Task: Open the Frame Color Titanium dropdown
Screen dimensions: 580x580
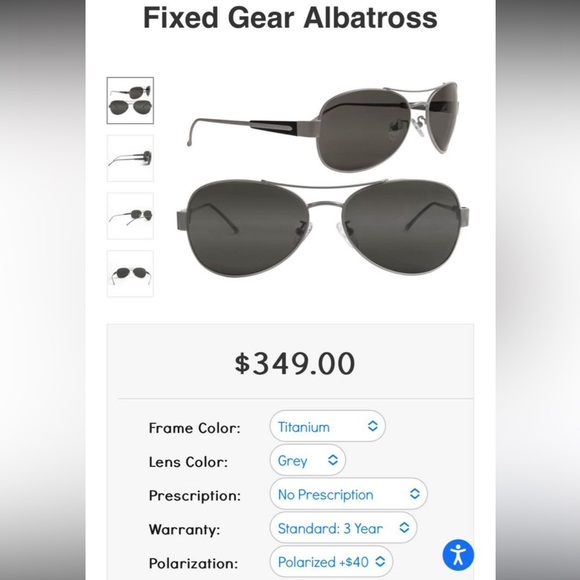Action: tap(327, 426)
